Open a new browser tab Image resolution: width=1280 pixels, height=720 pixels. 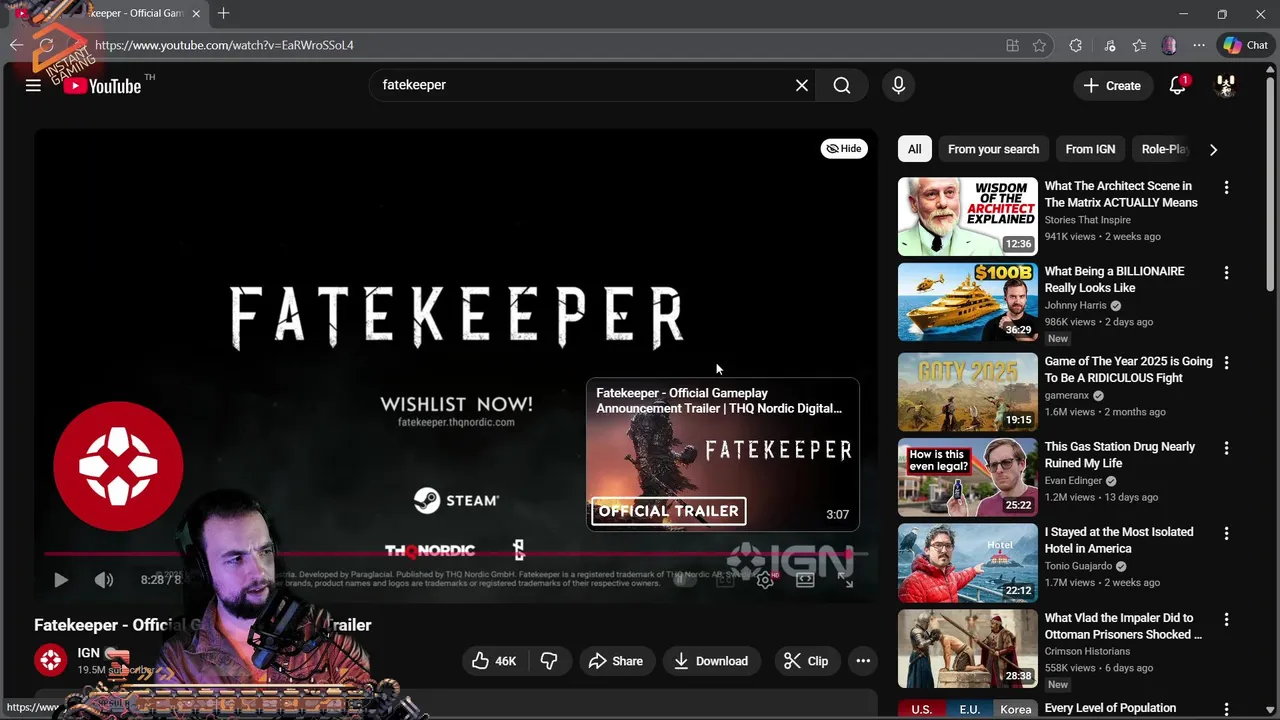pos(223,14)
